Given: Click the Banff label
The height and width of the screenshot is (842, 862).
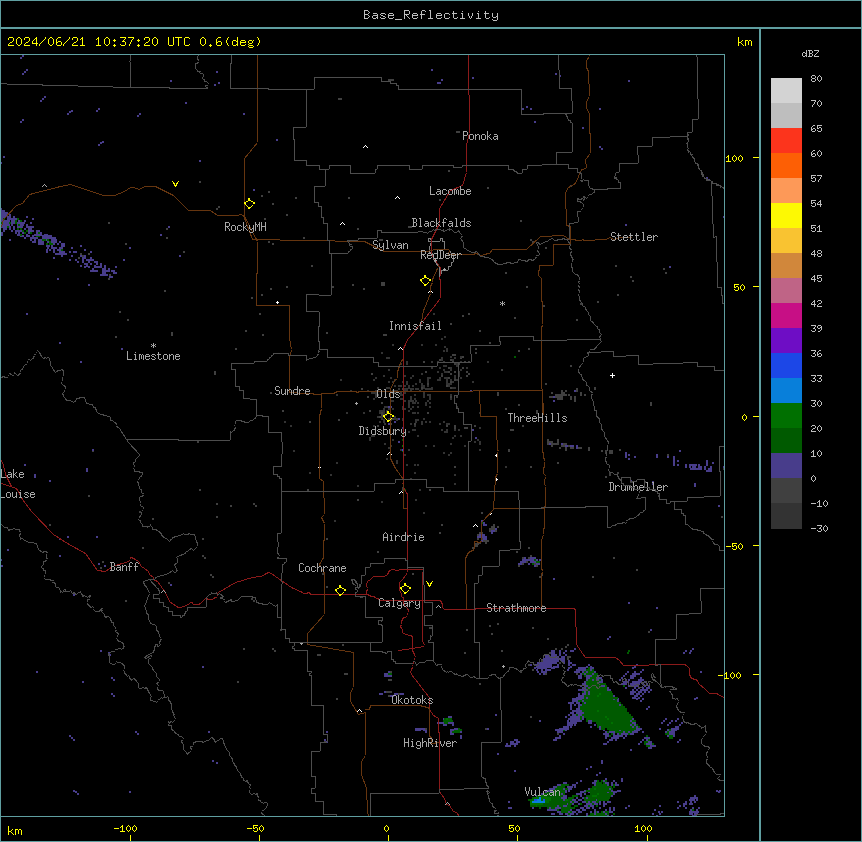Looking at the screenshot, I should (124, 567).
